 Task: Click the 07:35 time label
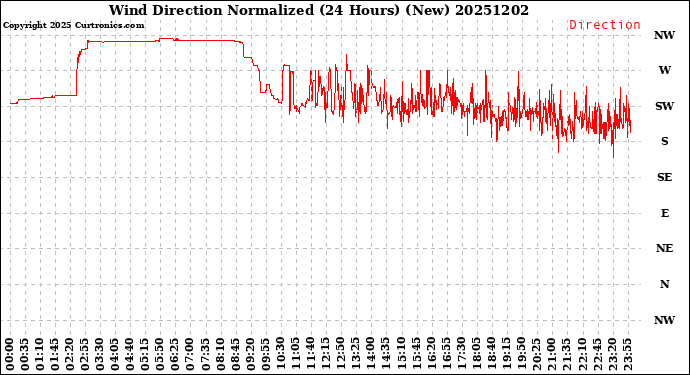206,354
